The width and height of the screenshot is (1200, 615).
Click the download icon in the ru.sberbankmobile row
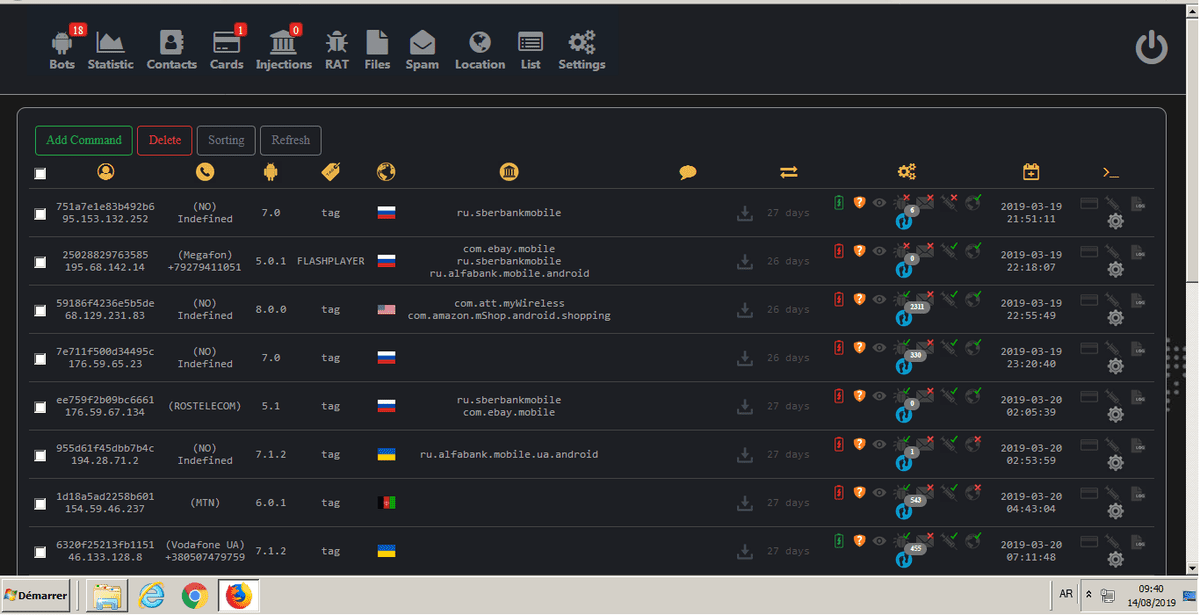coord(744,213)
